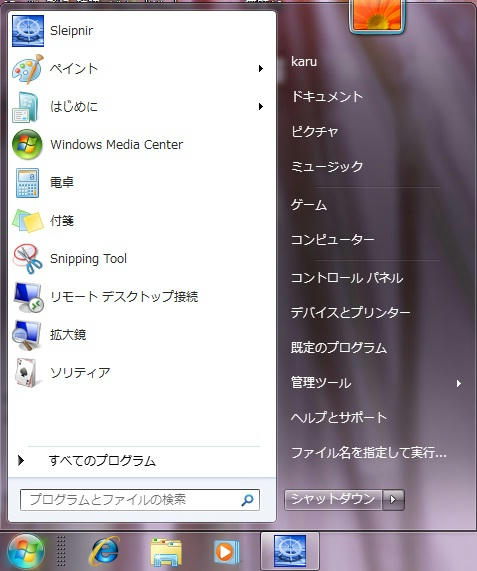Click the Snipping Tool text label
The image size is (477, 571).
pyautogui.click(x=88, y=259)
